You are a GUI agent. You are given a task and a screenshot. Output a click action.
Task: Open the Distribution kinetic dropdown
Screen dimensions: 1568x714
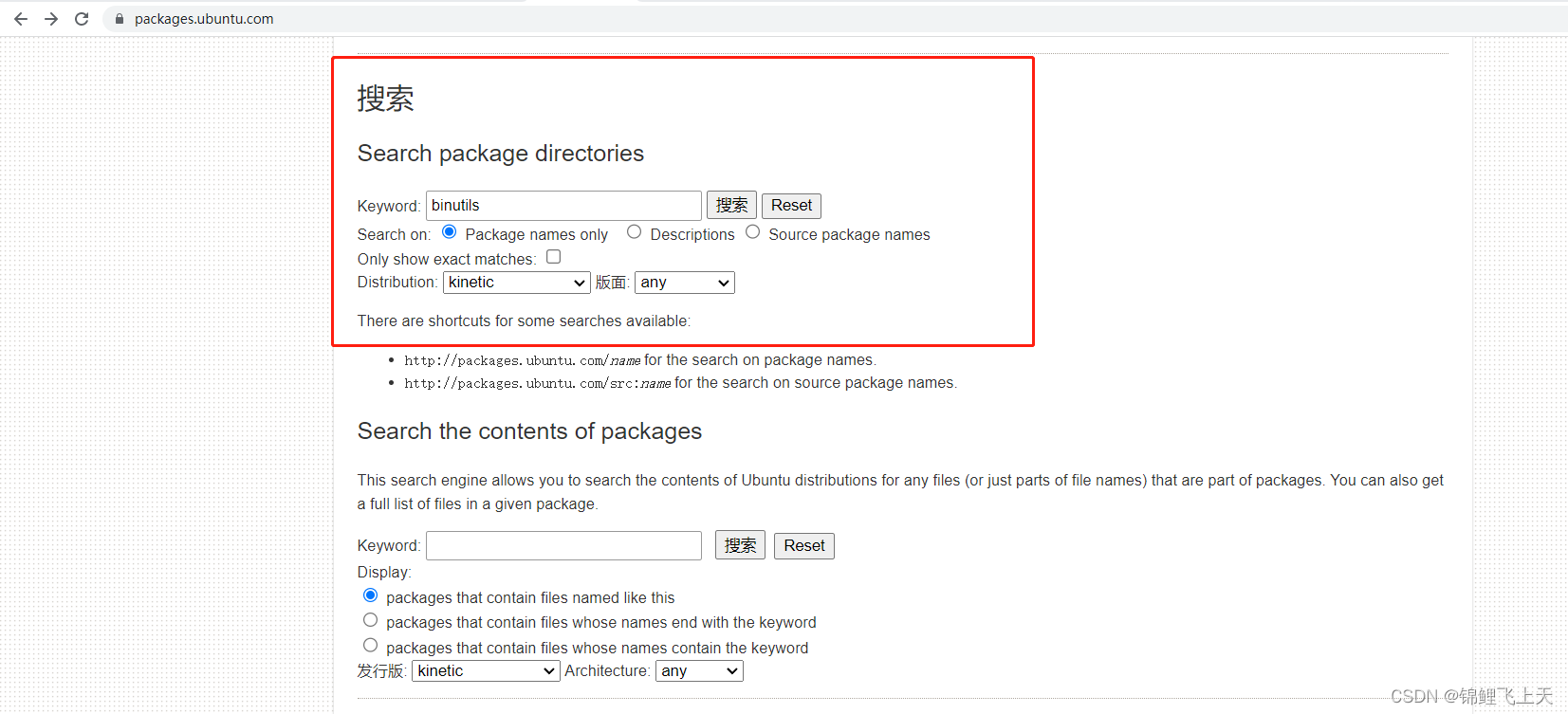(517, 283)
